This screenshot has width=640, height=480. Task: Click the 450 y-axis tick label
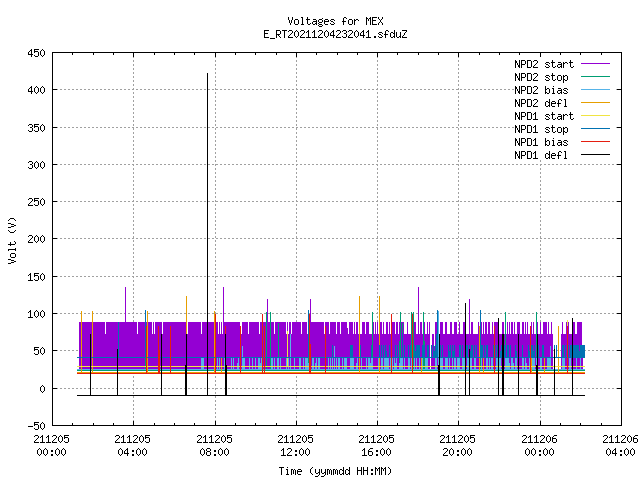pos(36,53)
